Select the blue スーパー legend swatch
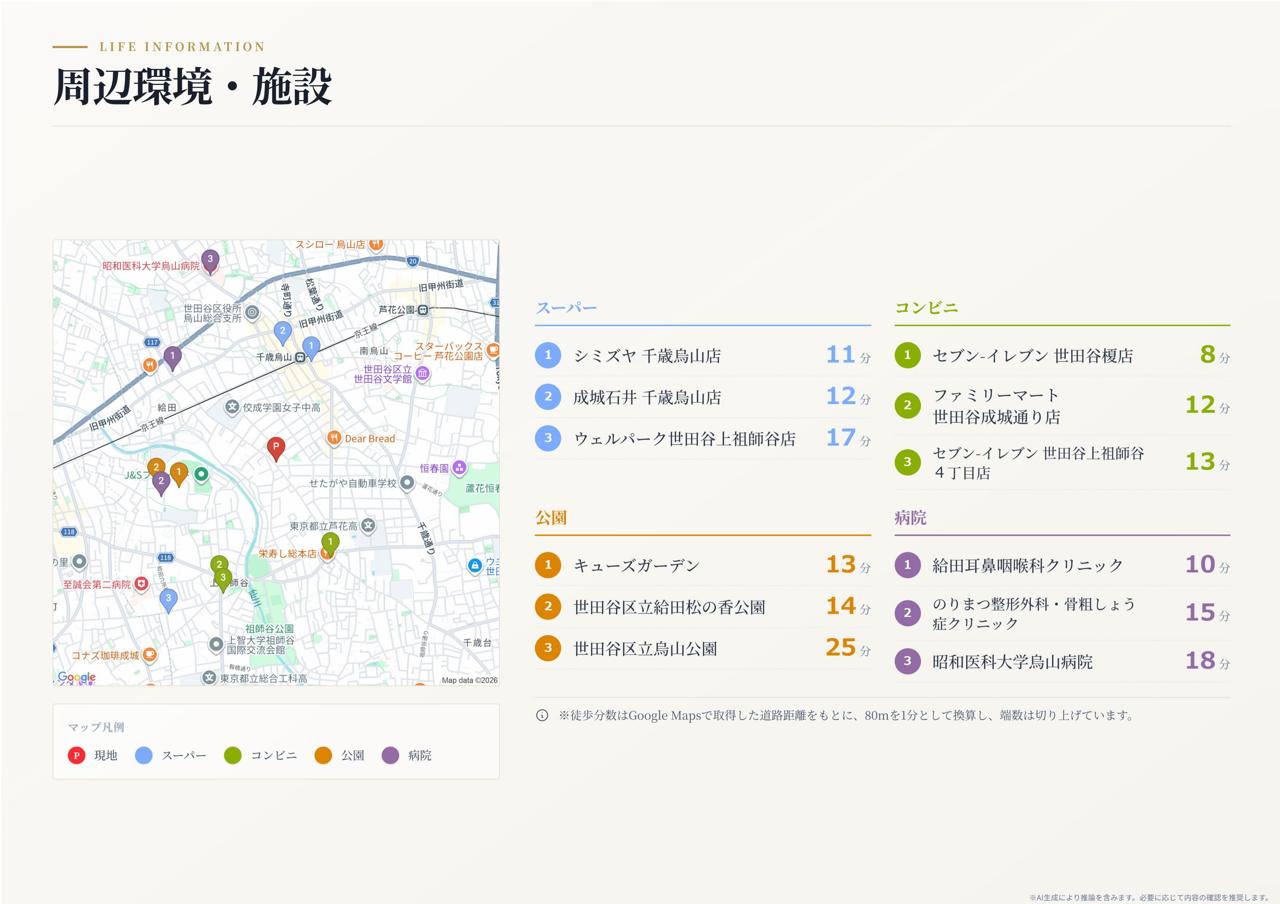 [x=144, y=755]
